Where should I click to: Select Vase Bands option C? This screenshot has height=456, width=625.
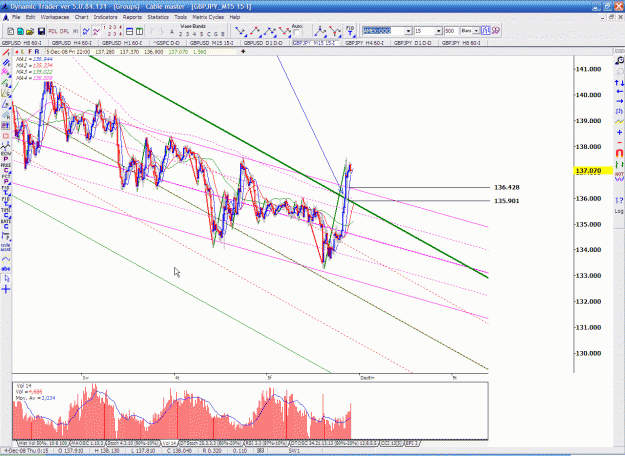208,34
